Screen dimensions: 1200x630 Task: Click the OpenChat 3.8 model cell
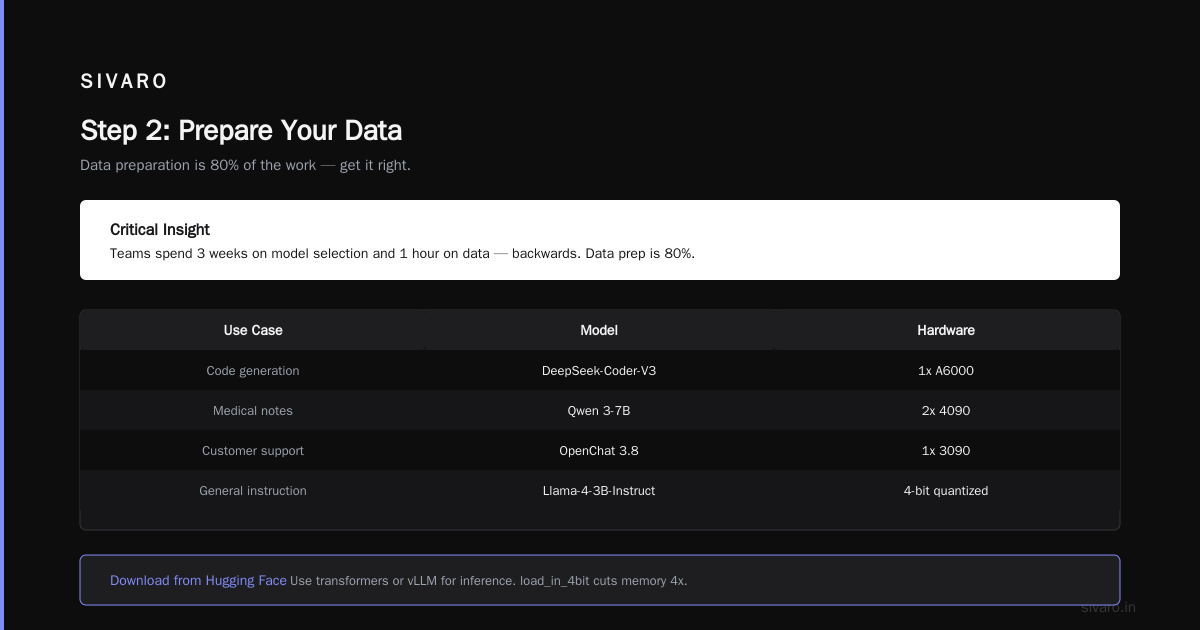pyautogui.click(x=599, y=450)
